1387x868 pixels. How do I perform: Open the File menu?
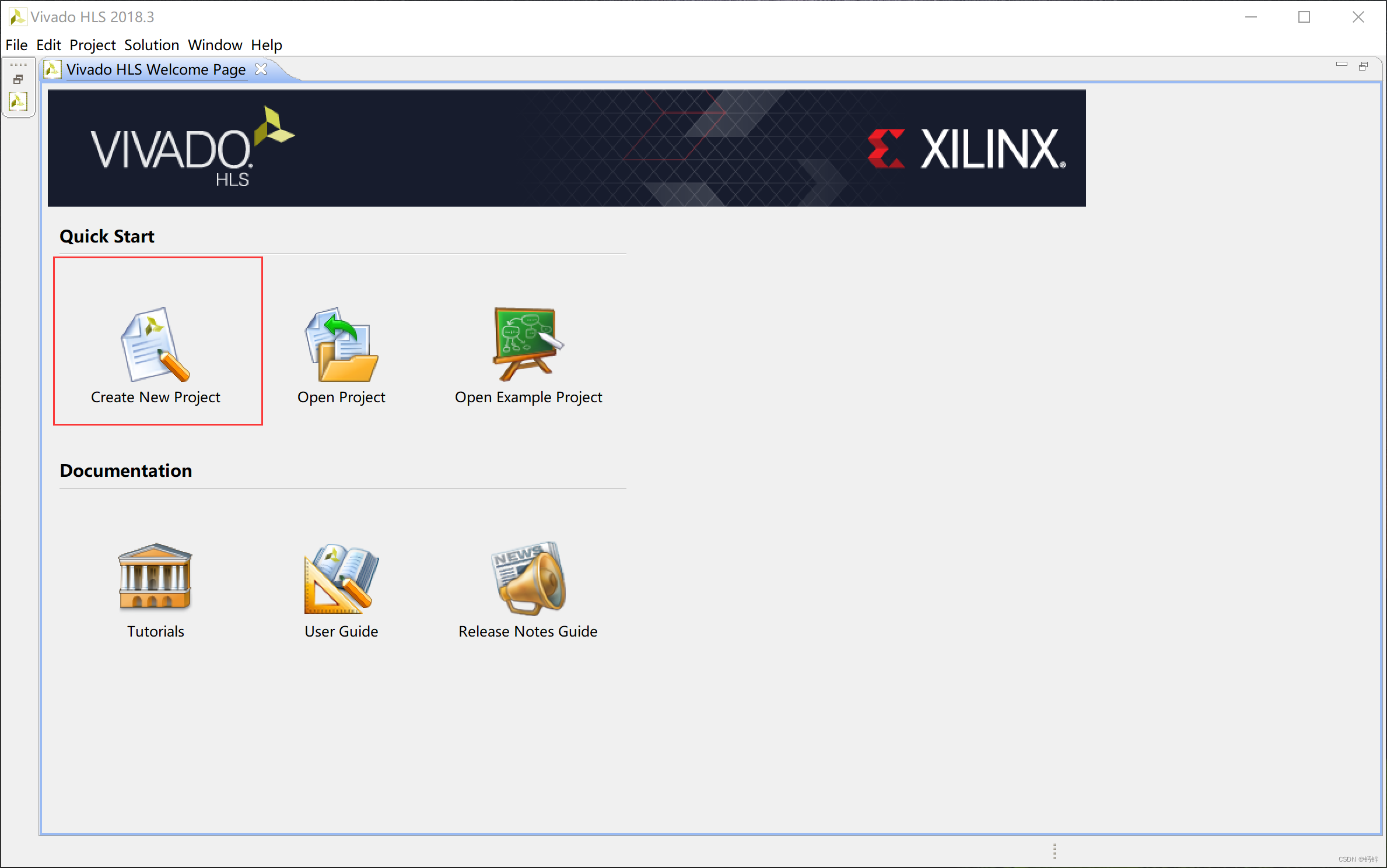click(x=16, y=45)
